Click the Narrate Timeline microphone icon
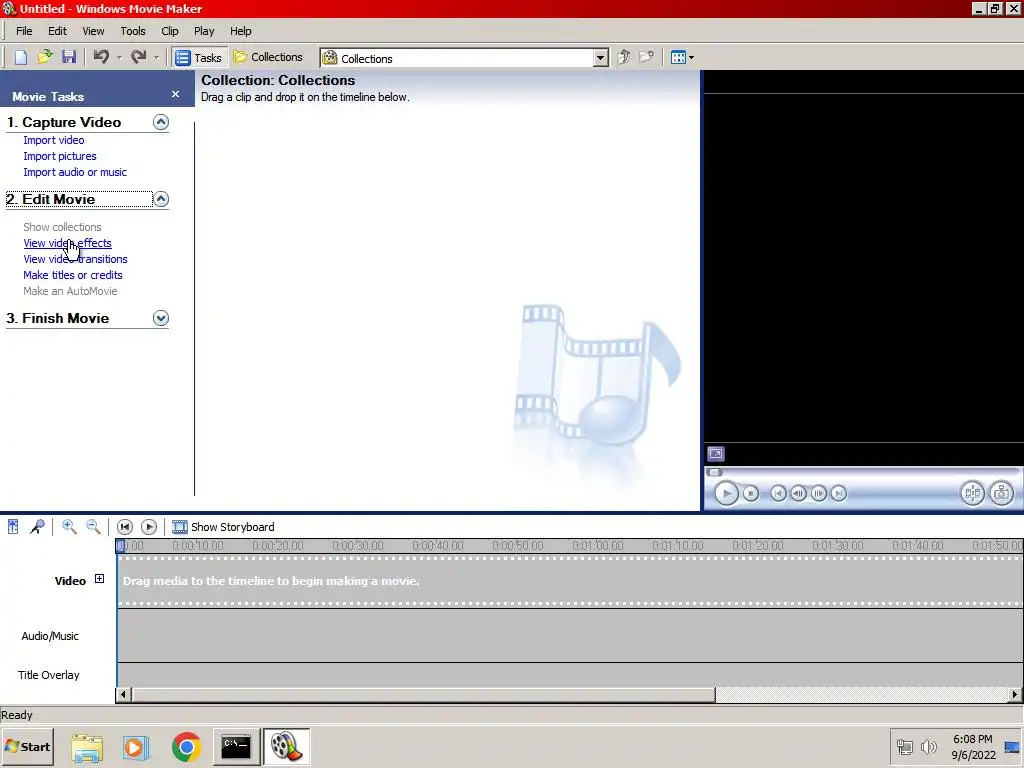1024x768 pixels. point(37,527)
